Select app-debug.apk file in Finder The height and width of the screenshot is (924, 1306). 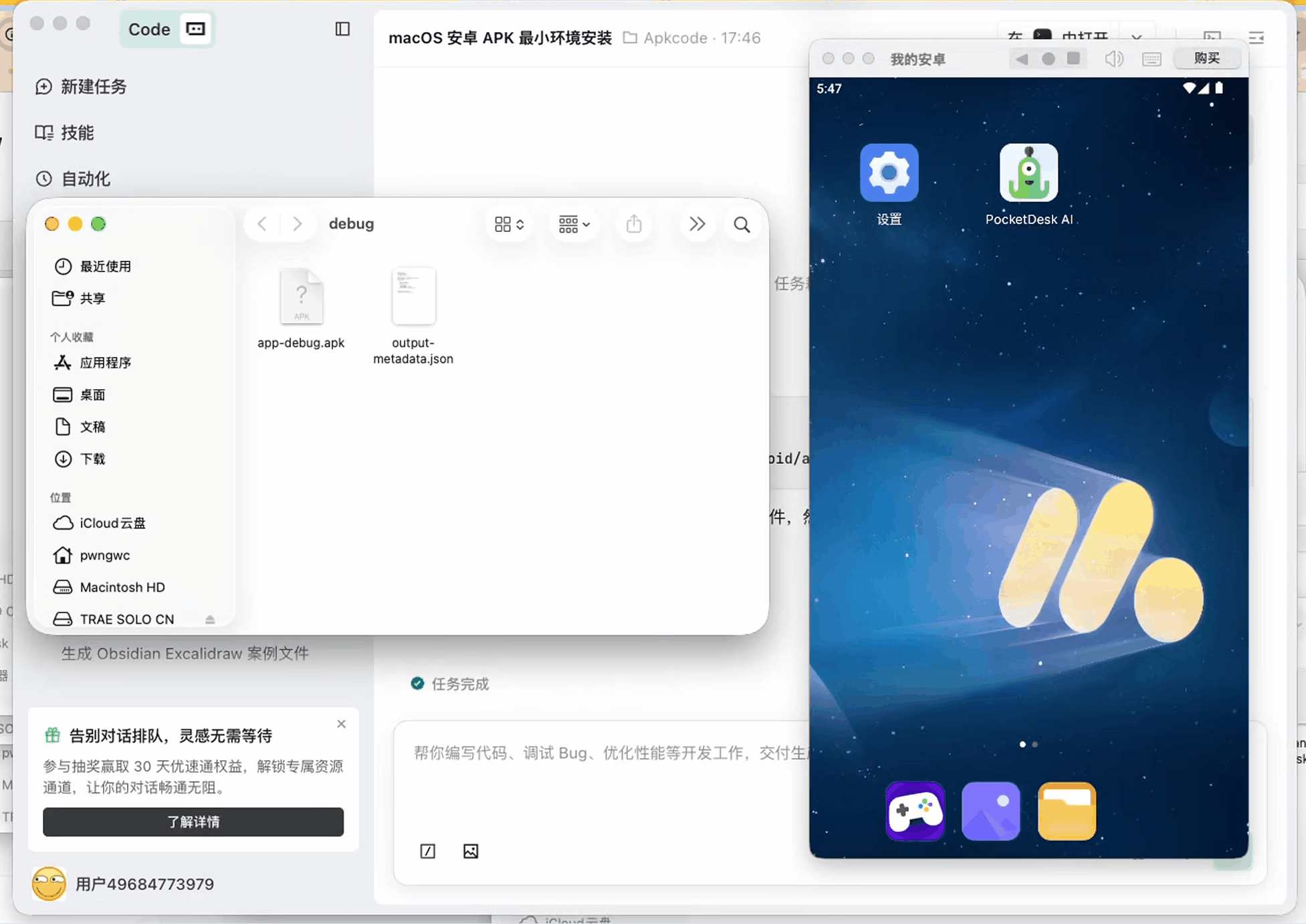301,308
